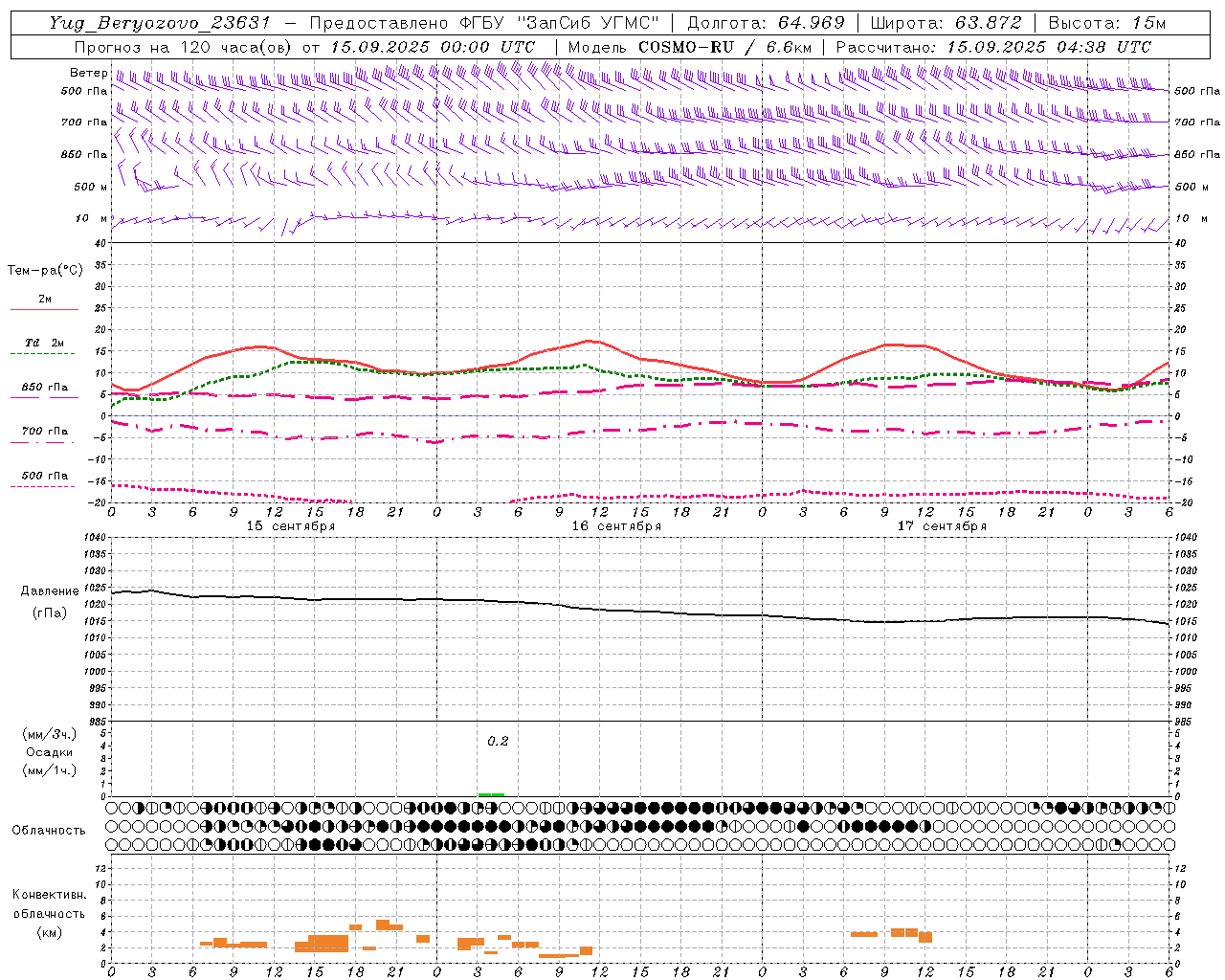Viewport: 1225px width, 980px height.
Task: Click the latitude value Широта: 63.872
Action: 946,23
